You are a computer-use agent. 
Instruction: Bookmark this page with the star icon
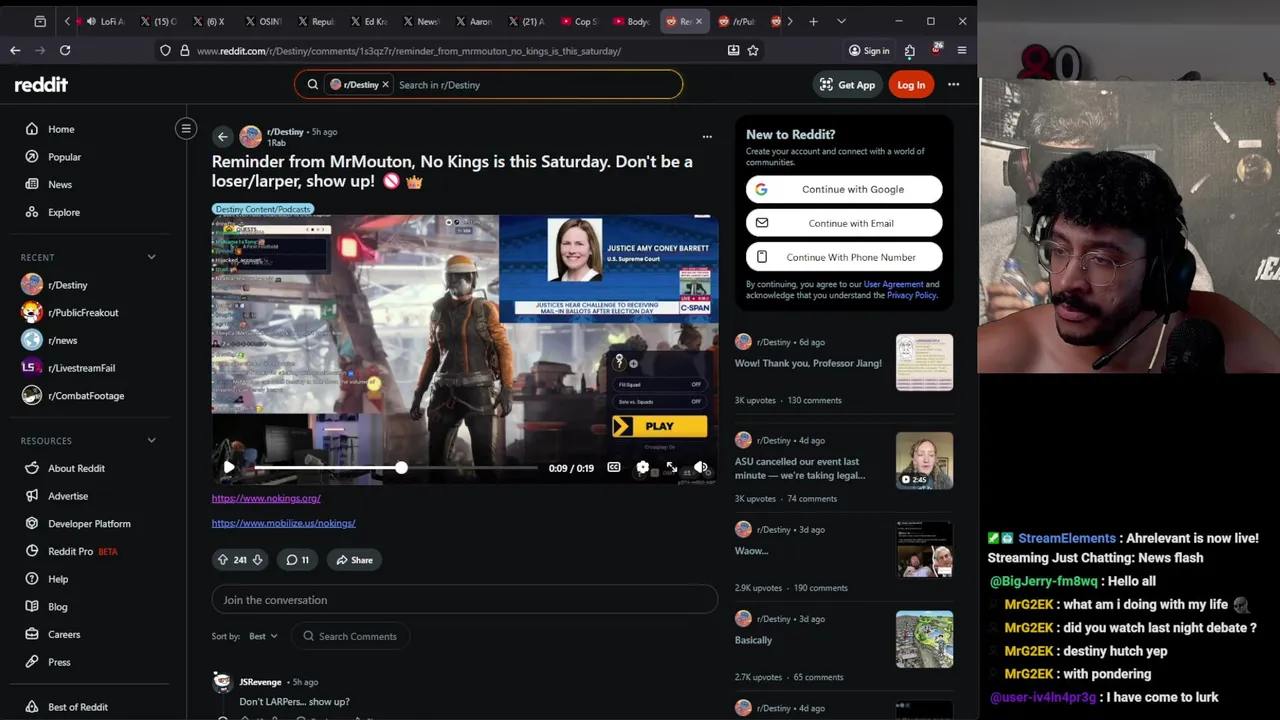(x=753, y=50)
